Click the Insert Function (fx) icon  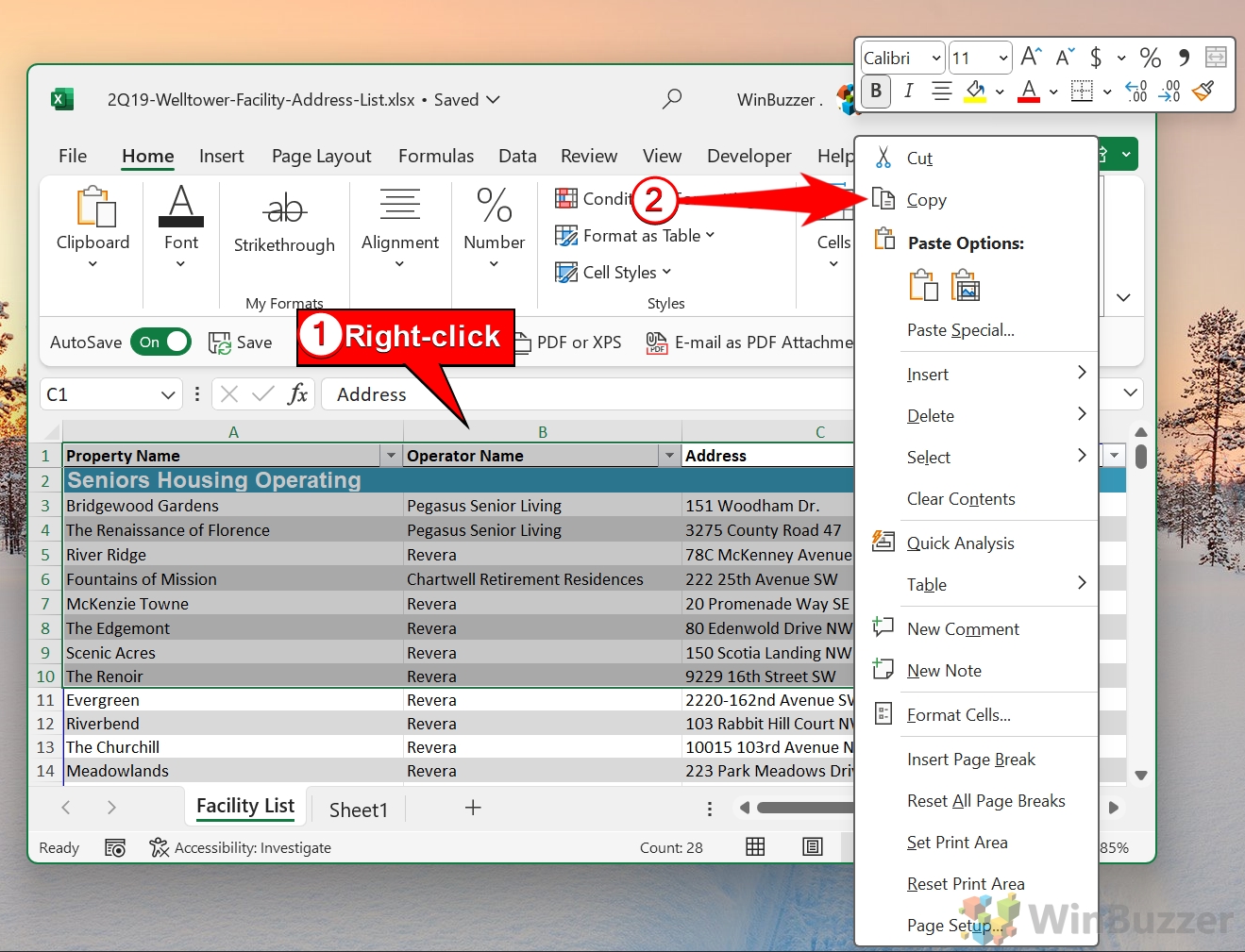point(297,393)
